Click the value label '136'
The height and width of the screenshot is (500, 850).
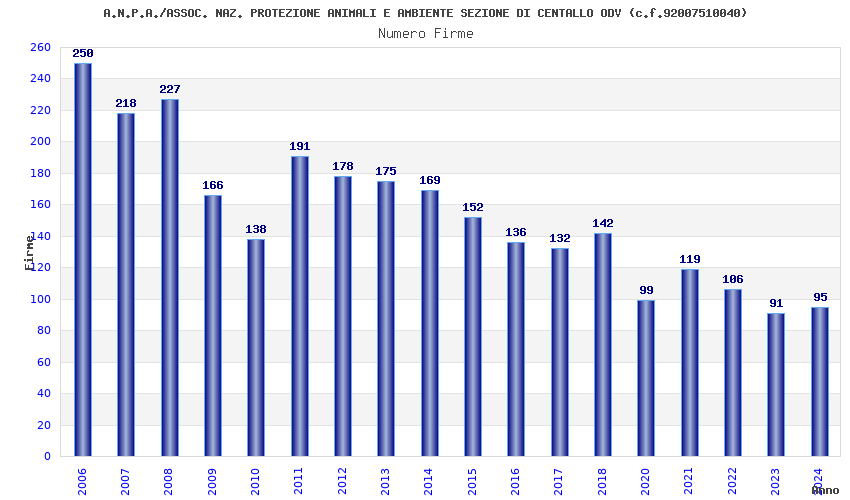click(x=516, y=232)
